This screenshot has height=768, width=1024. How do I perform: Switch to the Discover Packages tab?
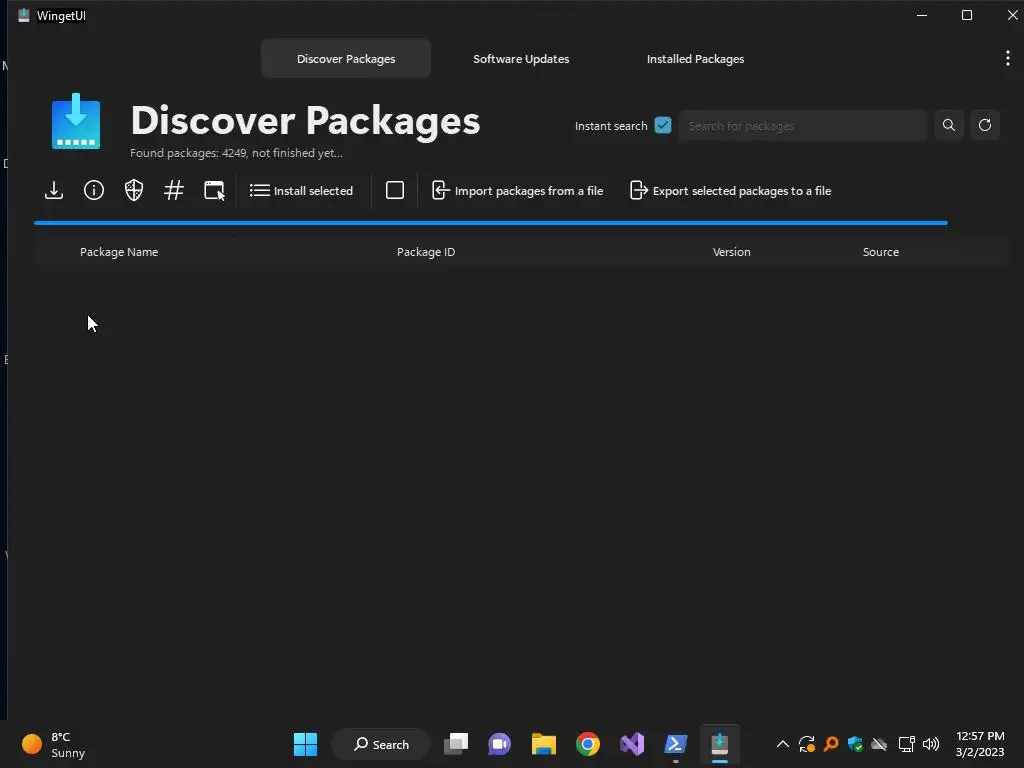click(x=346, y=59)
